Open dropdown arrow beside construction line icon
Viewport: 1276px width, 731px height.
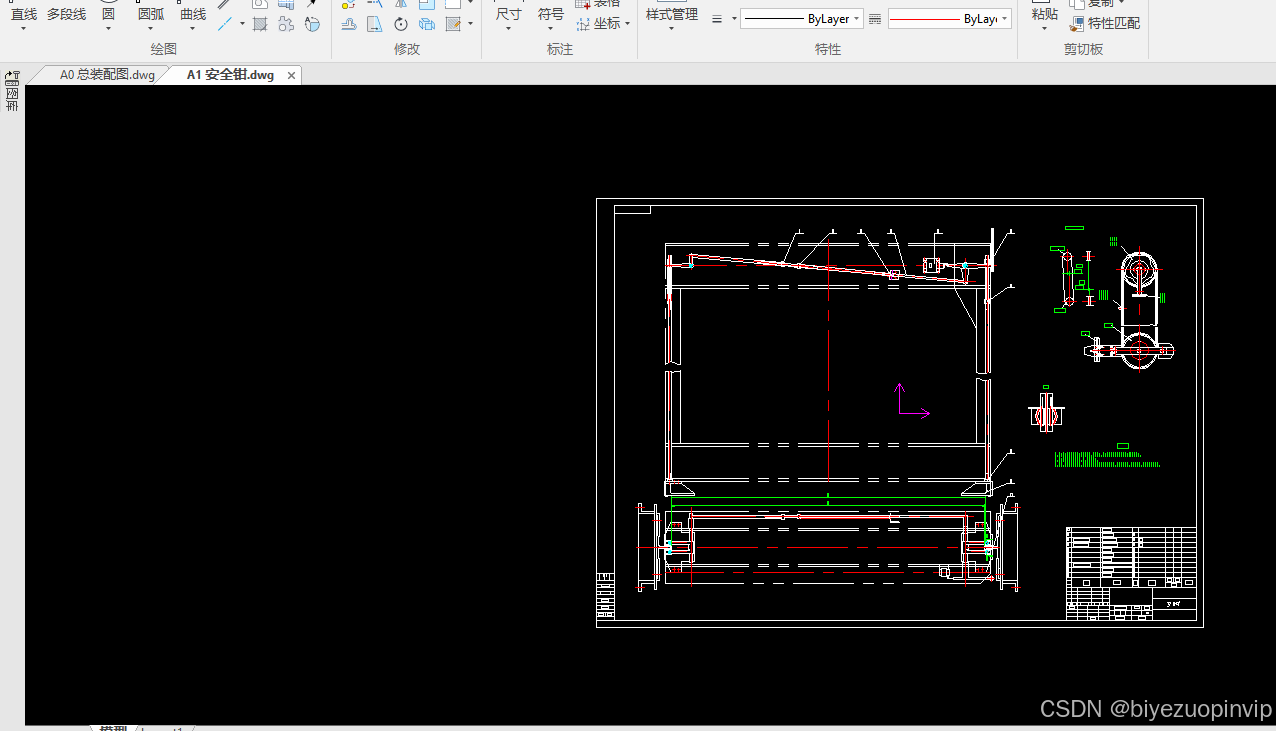[x=242, y=23]
